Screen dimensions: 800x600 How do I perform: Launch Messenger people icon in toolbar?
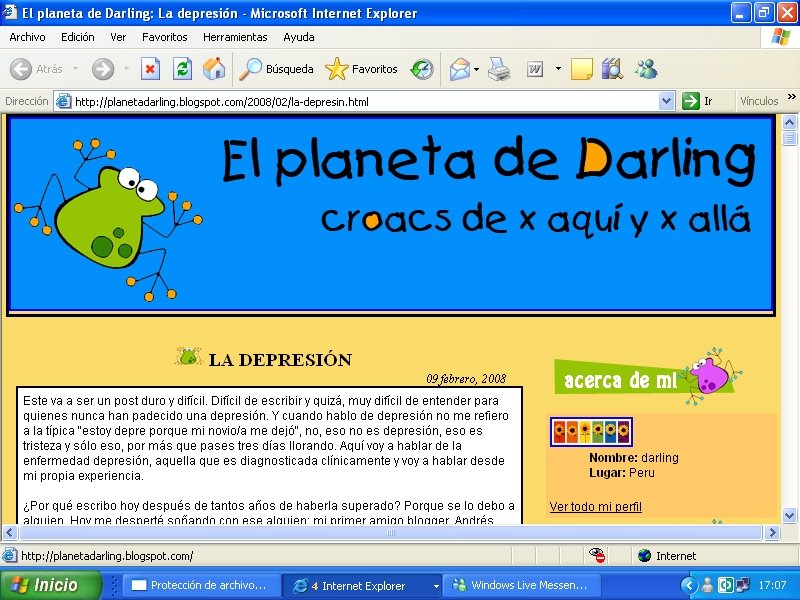(x=646, y=69)
